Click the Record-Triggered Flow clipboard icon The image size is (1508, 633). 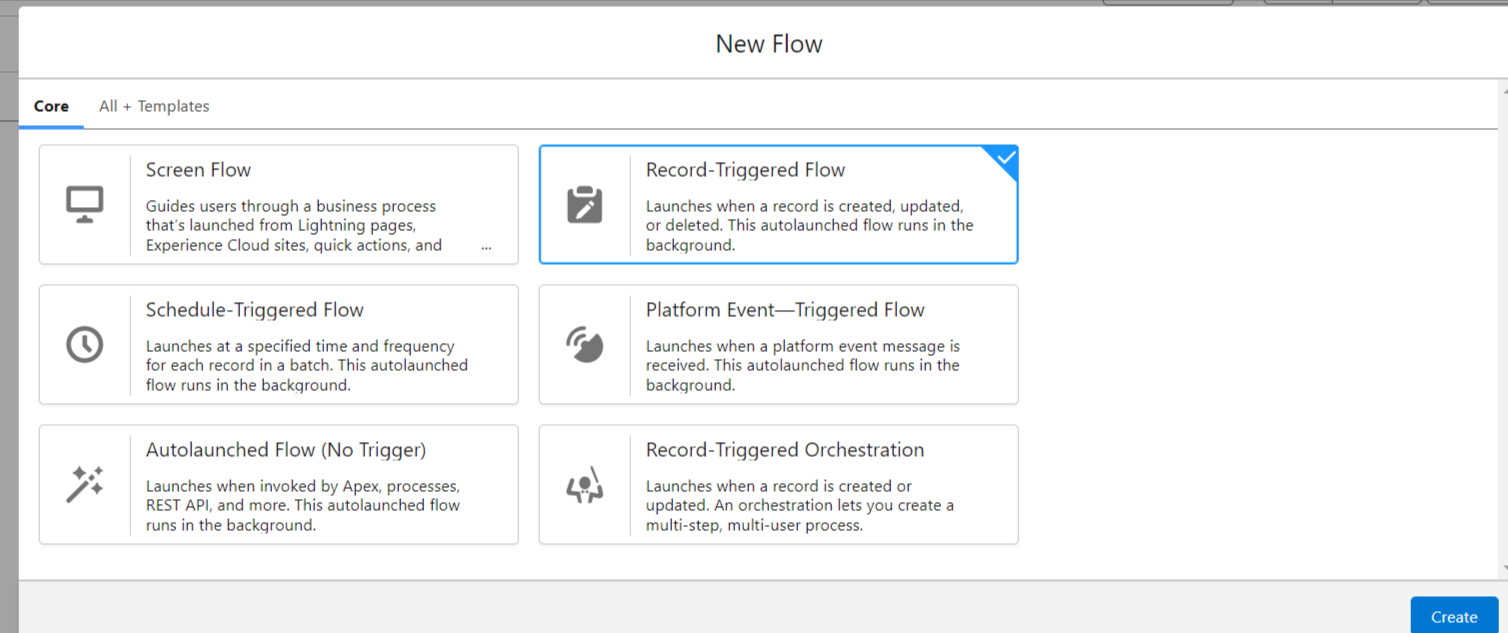coord(585,204)
